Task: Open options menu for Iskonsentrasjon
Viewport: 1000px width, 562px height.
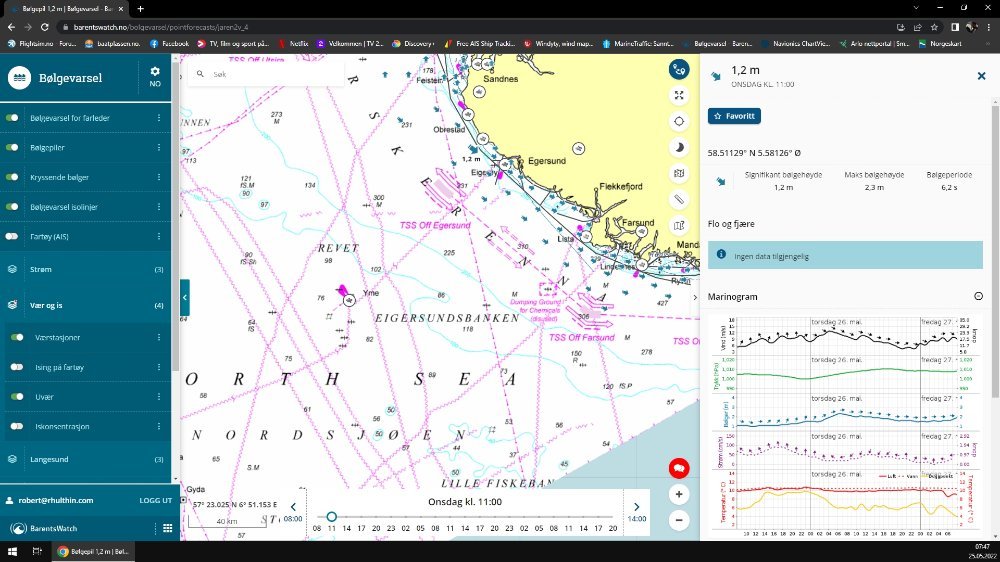Action: [159, 427]
